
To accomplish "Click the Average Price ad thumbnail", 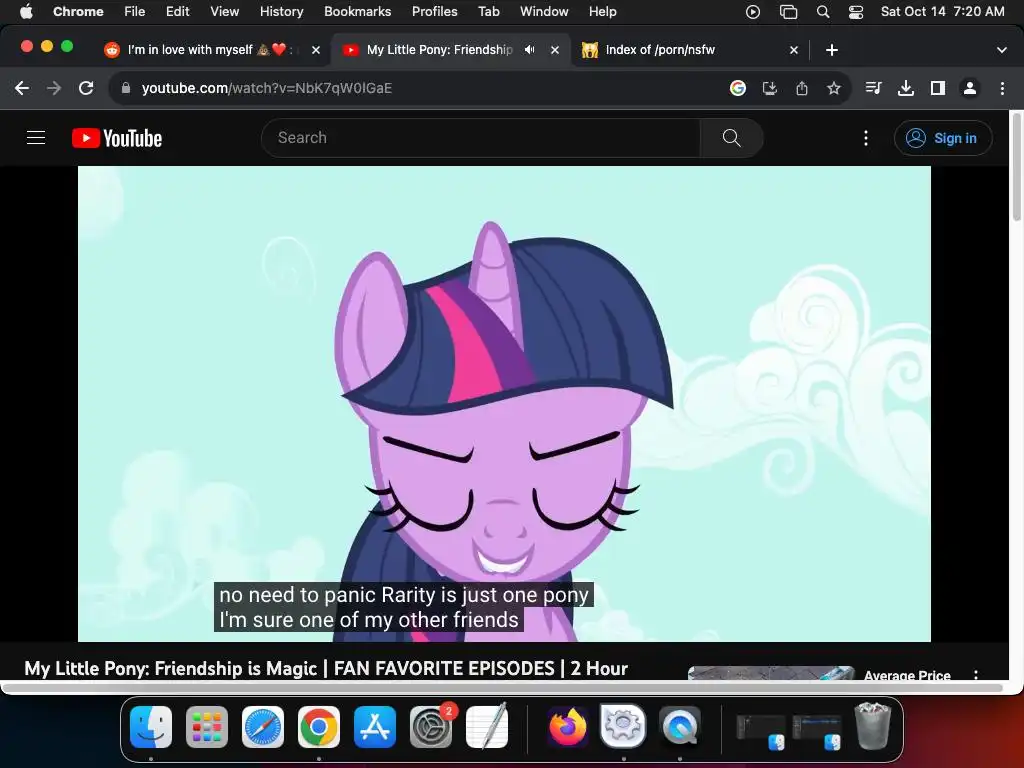I will pyautogui.click(x=771, y=673).
